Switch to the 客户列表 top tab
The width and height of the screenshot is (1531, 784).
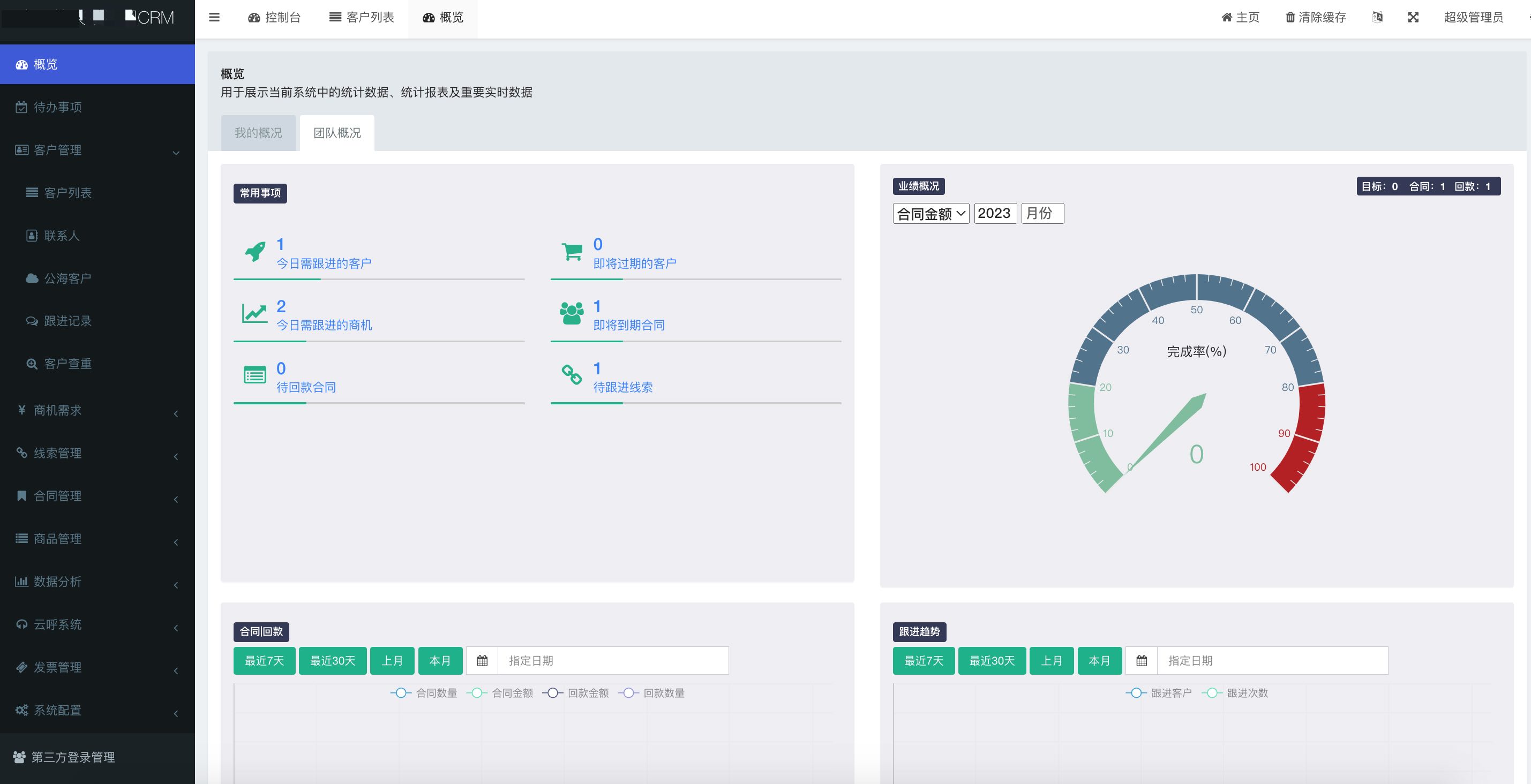pos(362,17)
